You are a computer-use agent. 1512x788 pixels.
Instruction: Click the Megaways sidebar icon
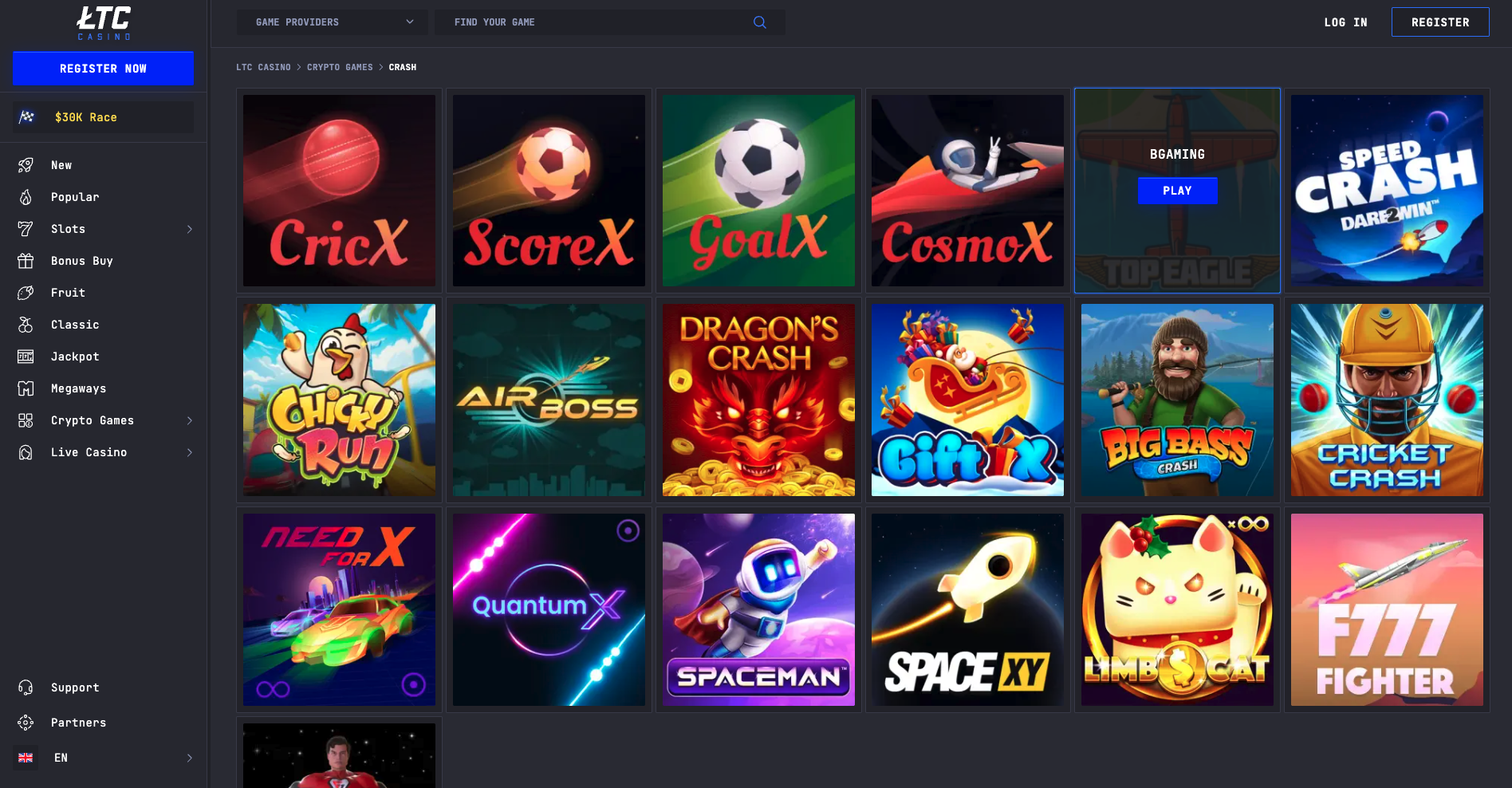pyautogui.click(x=26, y=388)
